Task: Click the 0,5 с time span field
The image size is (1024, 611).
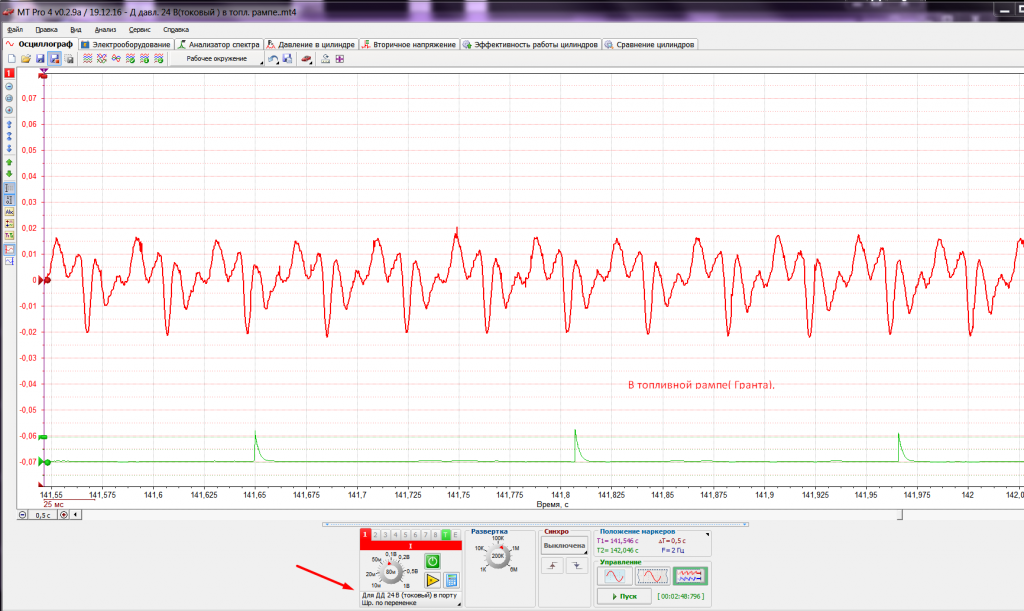Action: point(43,514)
